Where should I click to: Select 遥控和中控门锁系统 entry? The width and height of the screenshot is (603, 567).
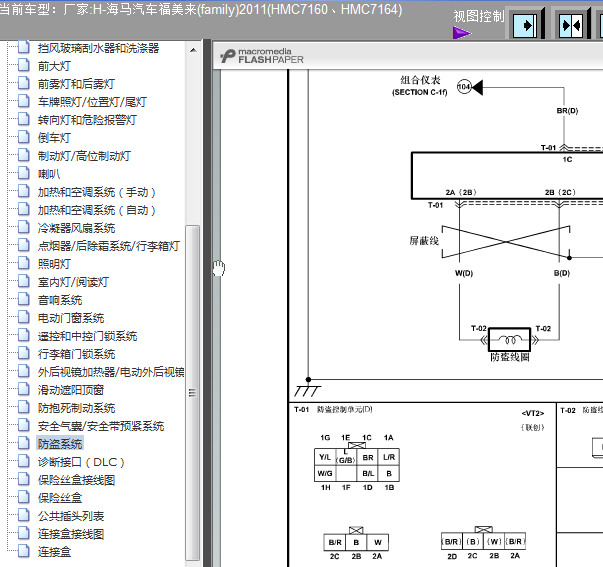87,336
